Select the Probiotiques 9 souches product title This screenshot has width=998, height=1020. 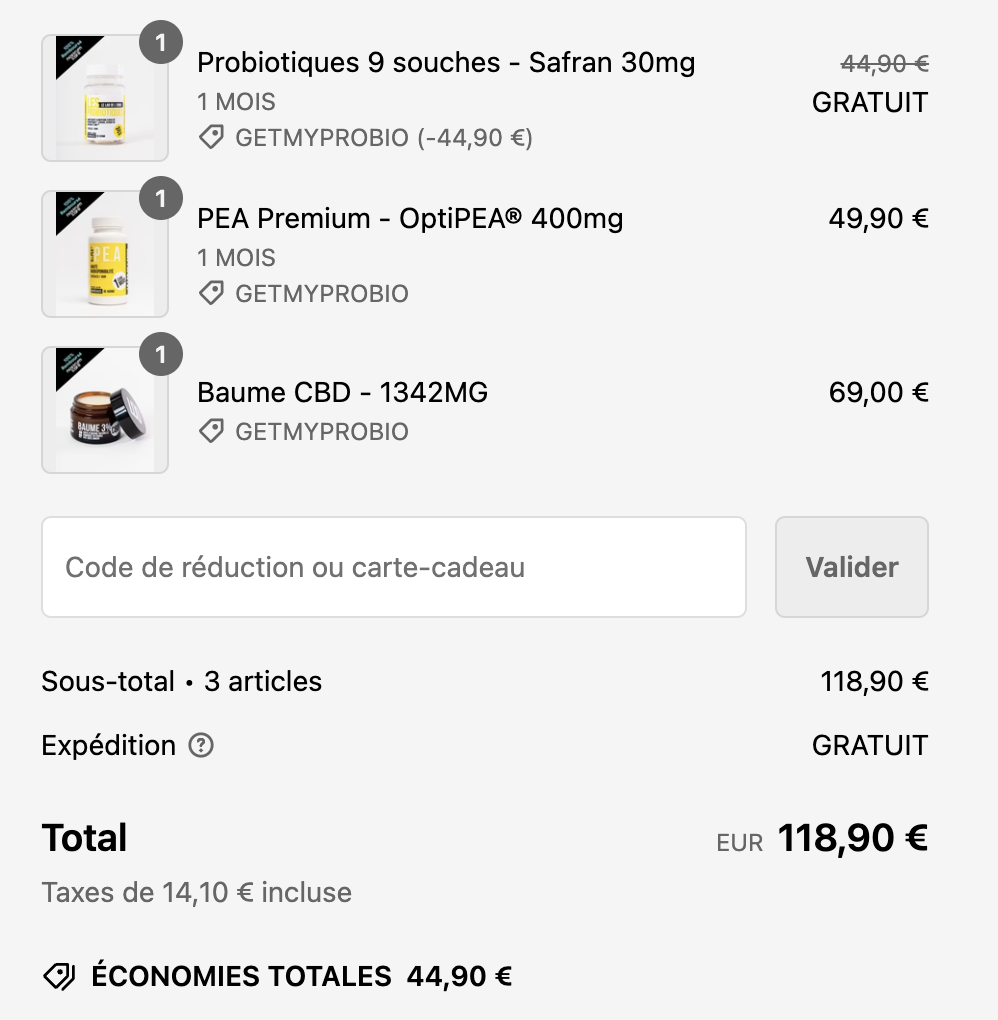click(x=446, y=62)
